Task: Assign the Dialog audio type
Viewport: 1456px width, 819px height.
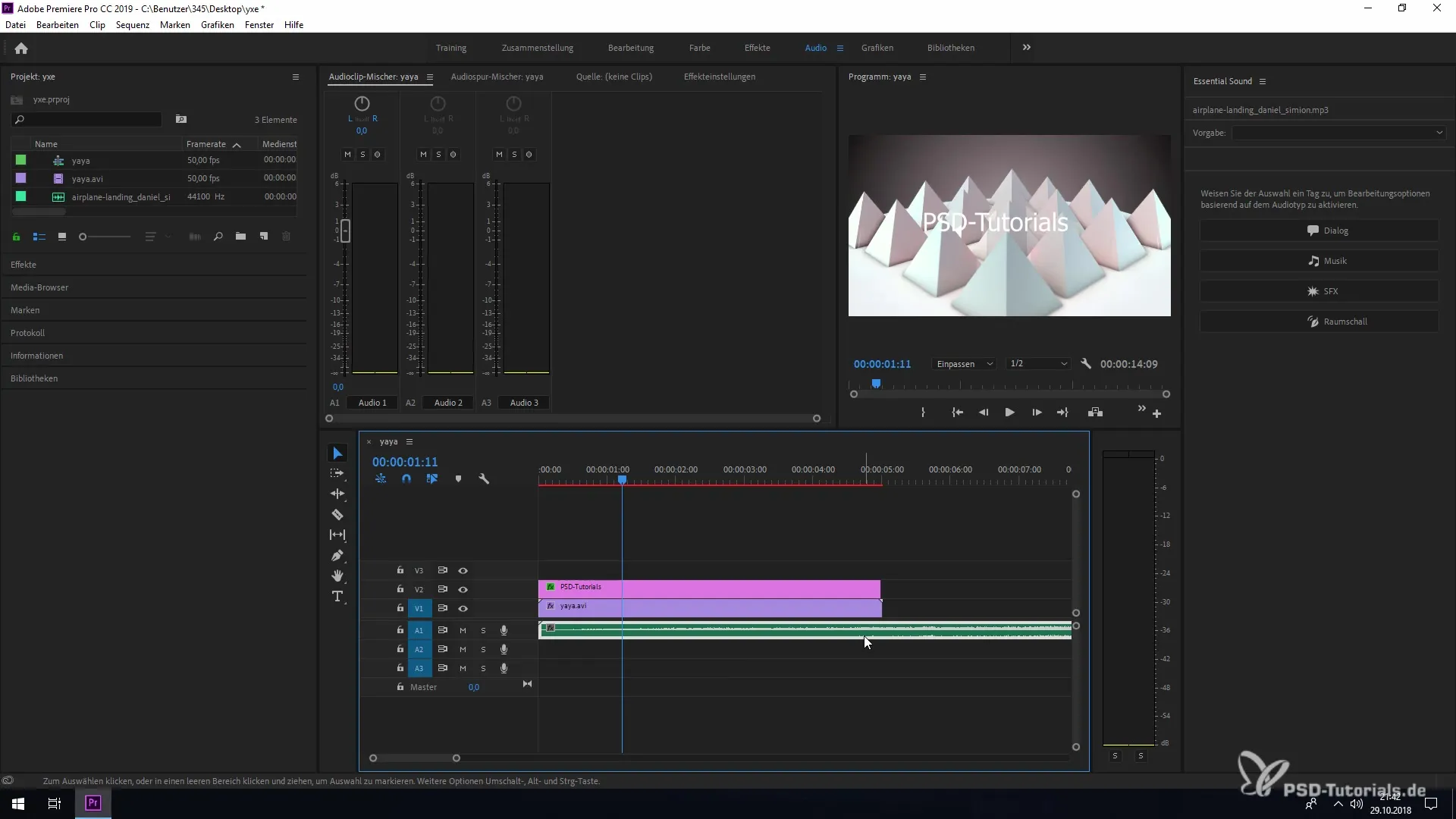Action: point(1319,231)
